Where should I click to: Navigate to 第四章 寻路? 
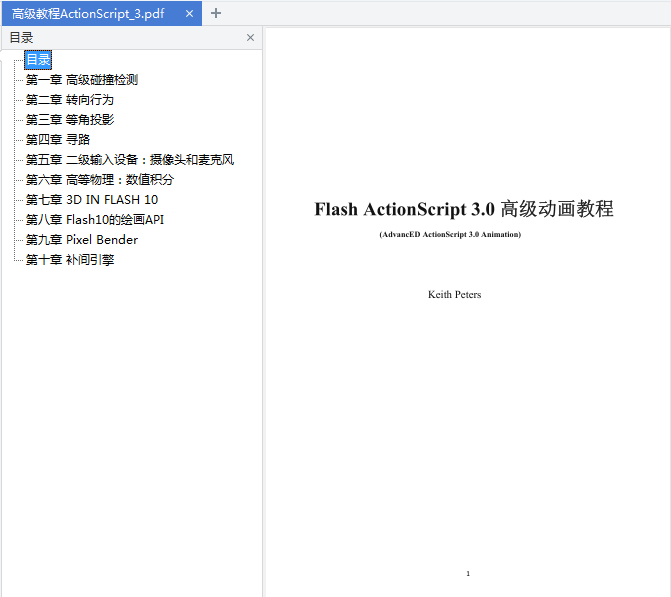click(x=58, y=140)
